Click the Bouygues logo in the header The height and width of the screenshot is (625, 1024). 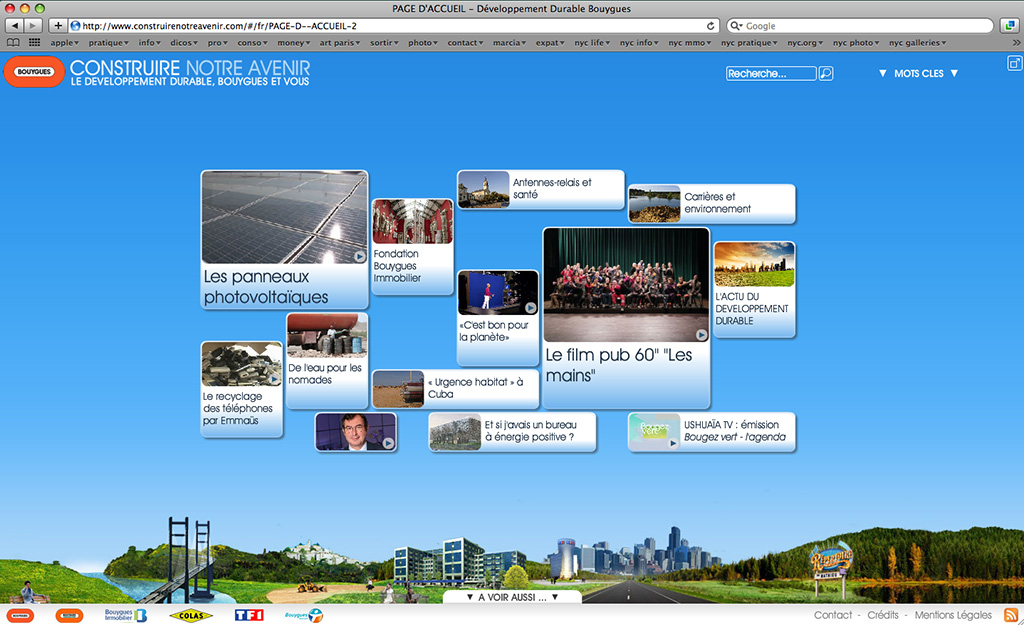34,72
